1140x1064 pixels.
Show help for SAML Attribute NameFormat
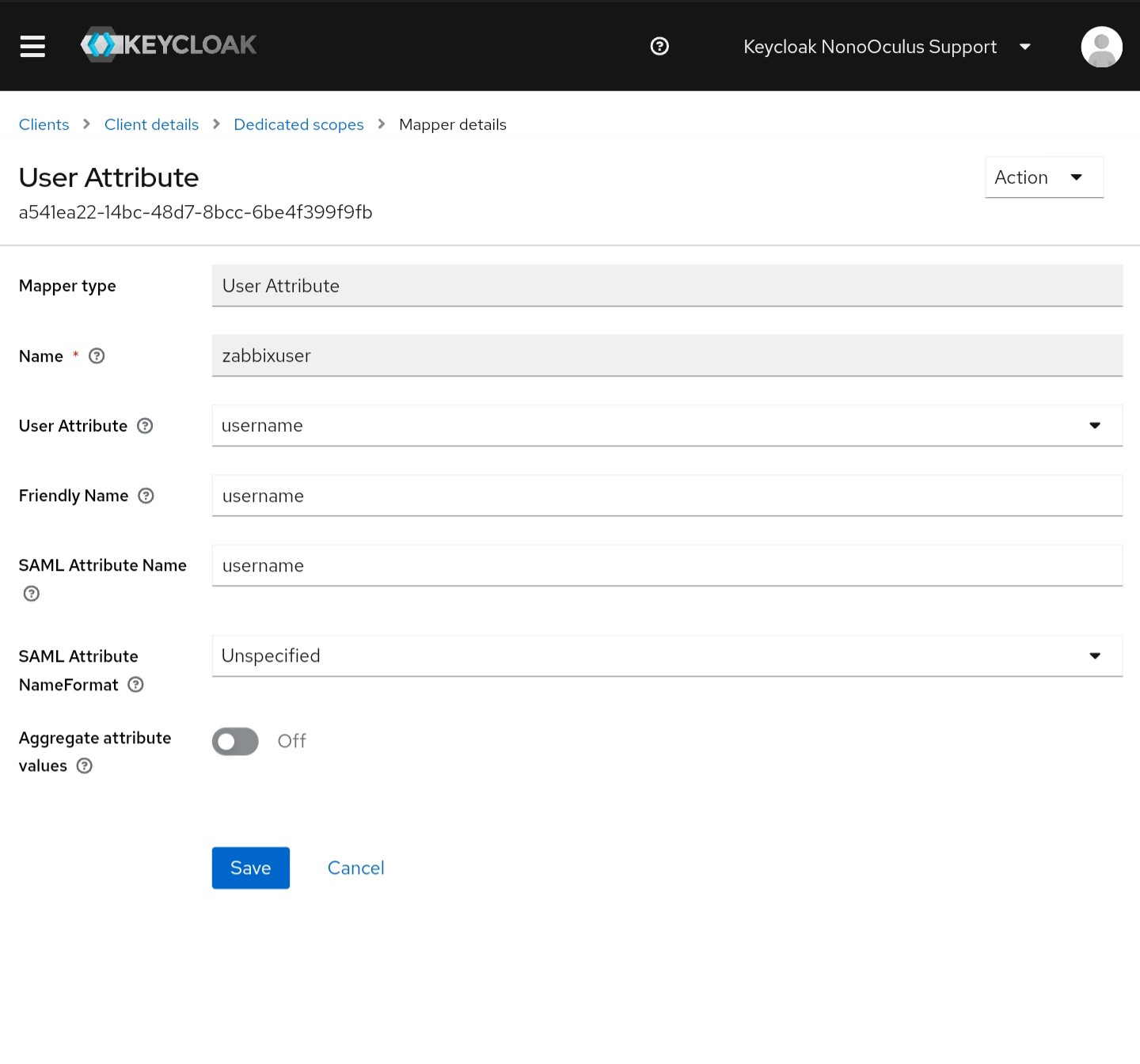136,685
